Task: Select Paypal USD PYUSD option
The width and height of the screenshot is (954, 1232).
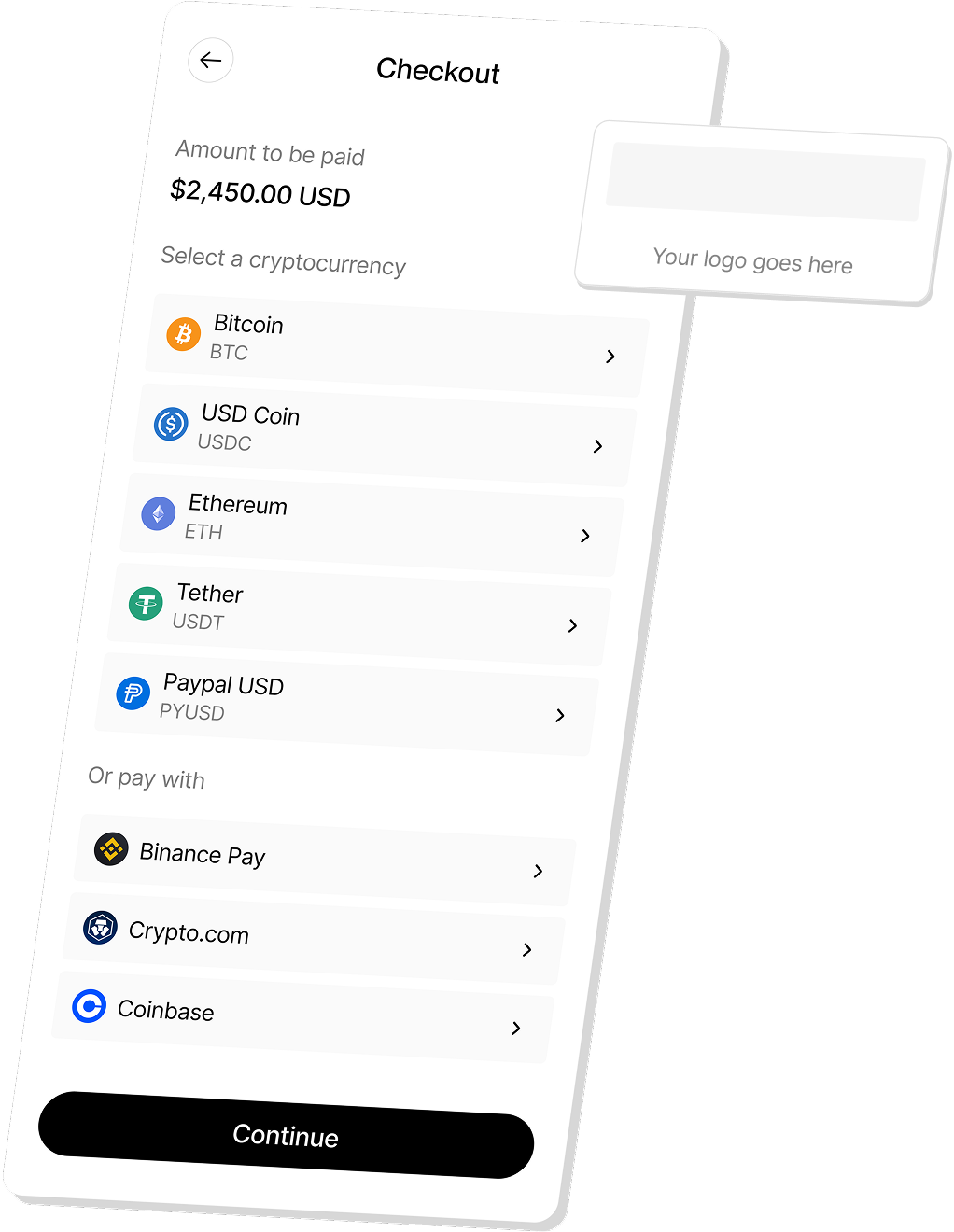Action: click(347, 704)
